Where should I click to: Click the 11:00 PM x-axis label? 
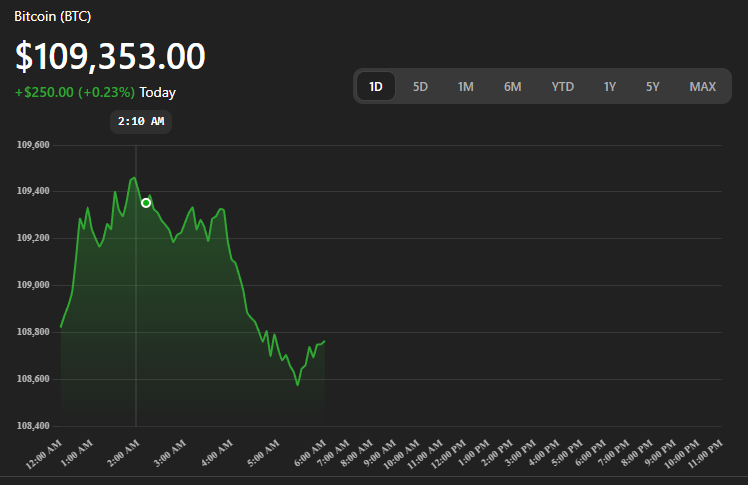click(x=706, y=454)
